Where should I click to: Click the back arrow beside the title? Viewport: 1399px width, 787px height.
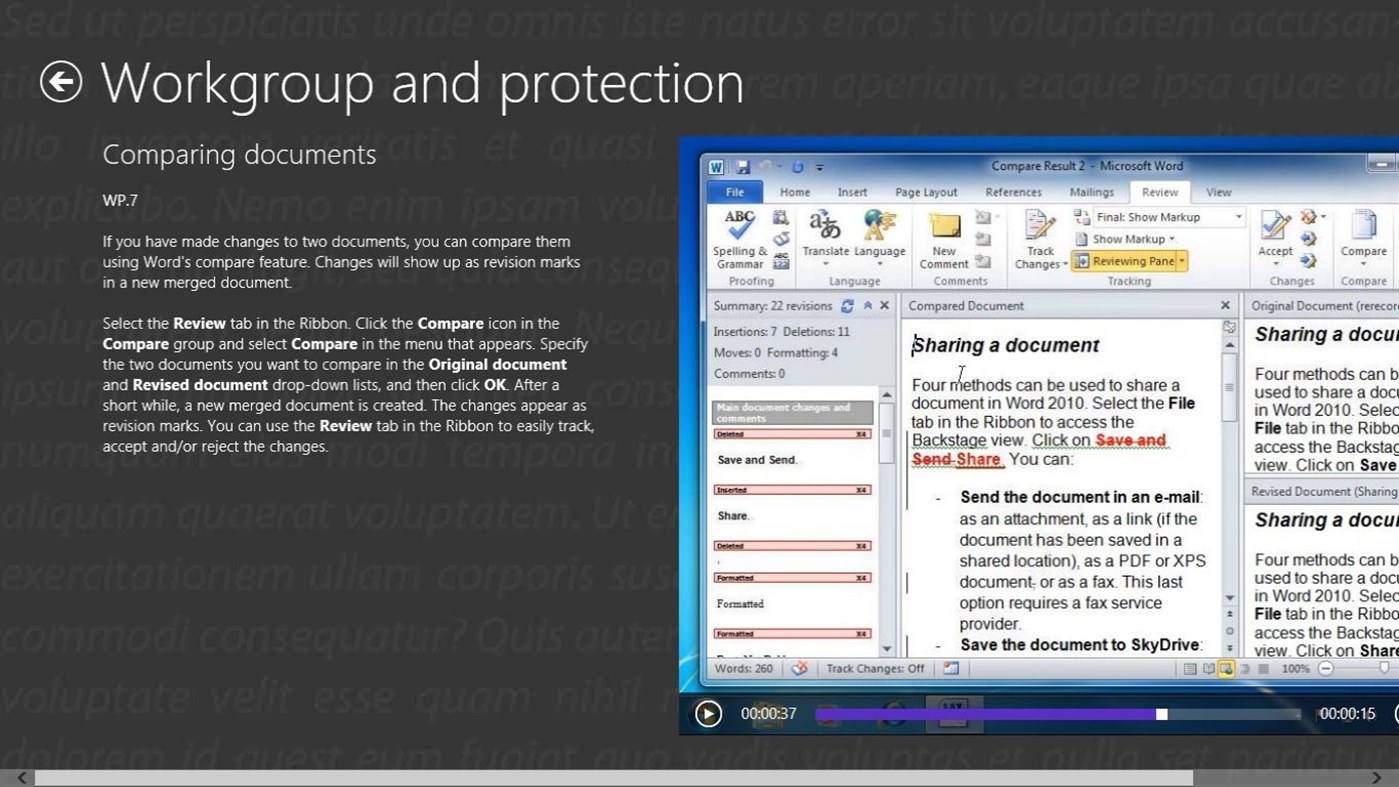[60, 81]
